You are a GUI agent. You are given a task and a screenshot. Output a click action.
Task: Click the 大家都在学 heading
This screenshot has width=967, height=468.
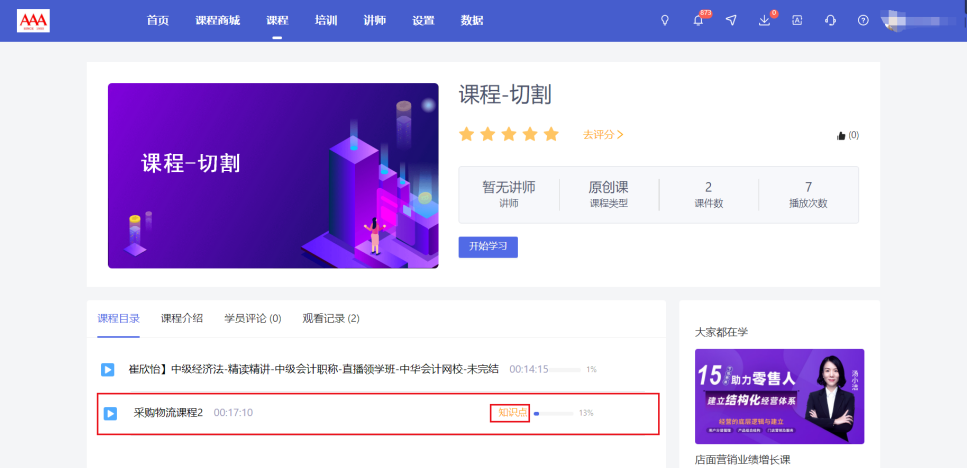pyautogui.click(x=721, y=332)
